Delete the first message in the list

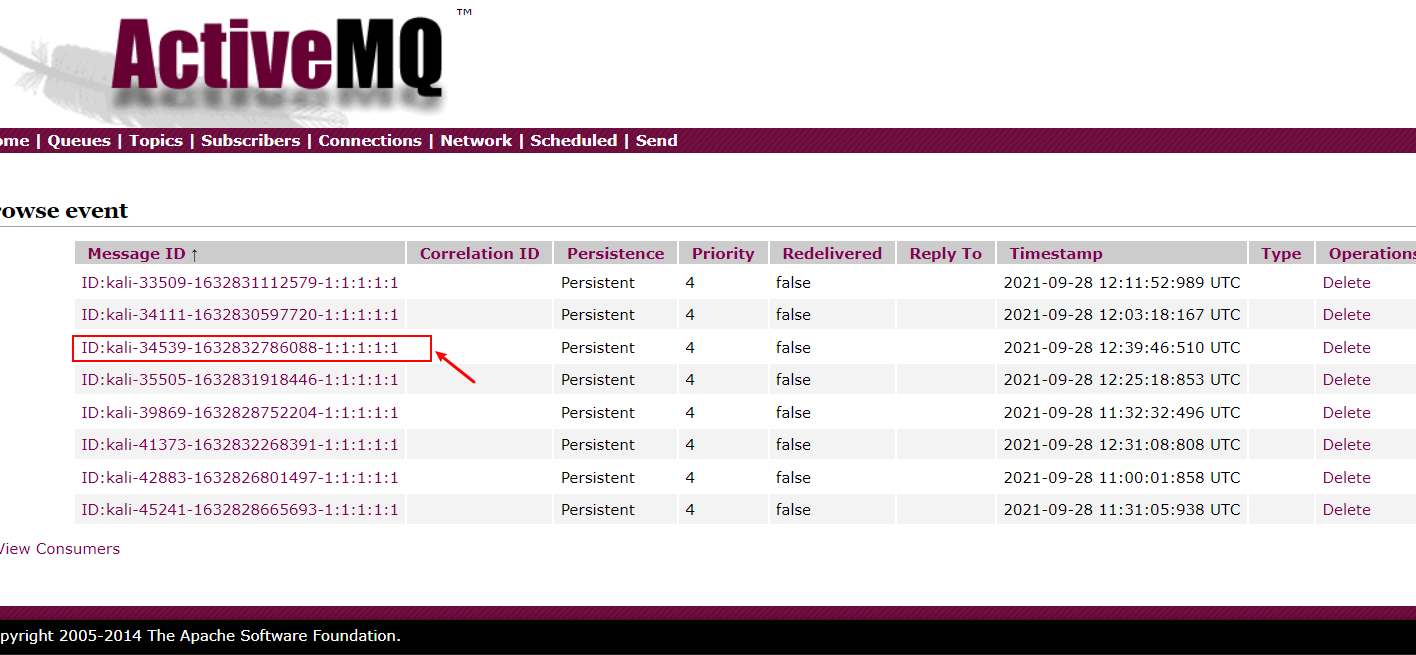click(1346, 283)
